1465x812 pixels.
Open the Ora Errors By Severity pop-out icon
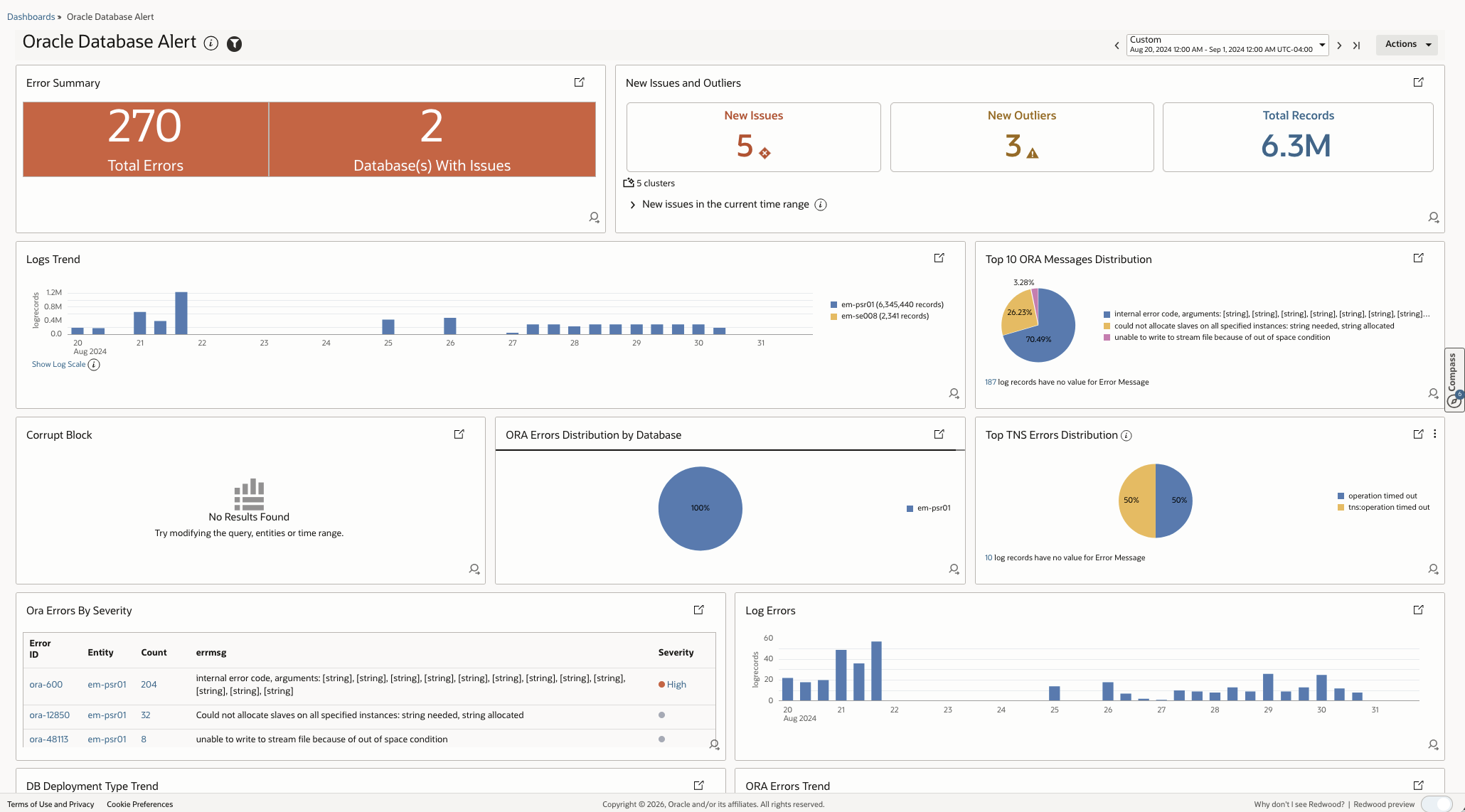(x=699, y=609)
